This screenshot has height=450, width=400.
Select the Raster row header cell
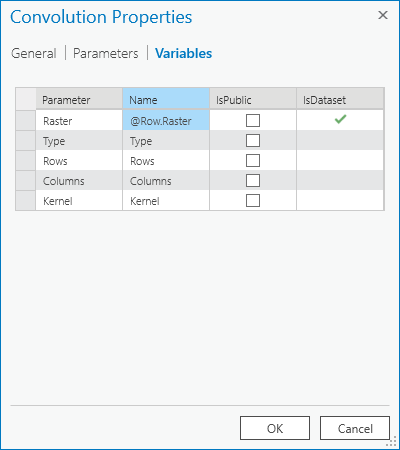(x=25, y=120)
